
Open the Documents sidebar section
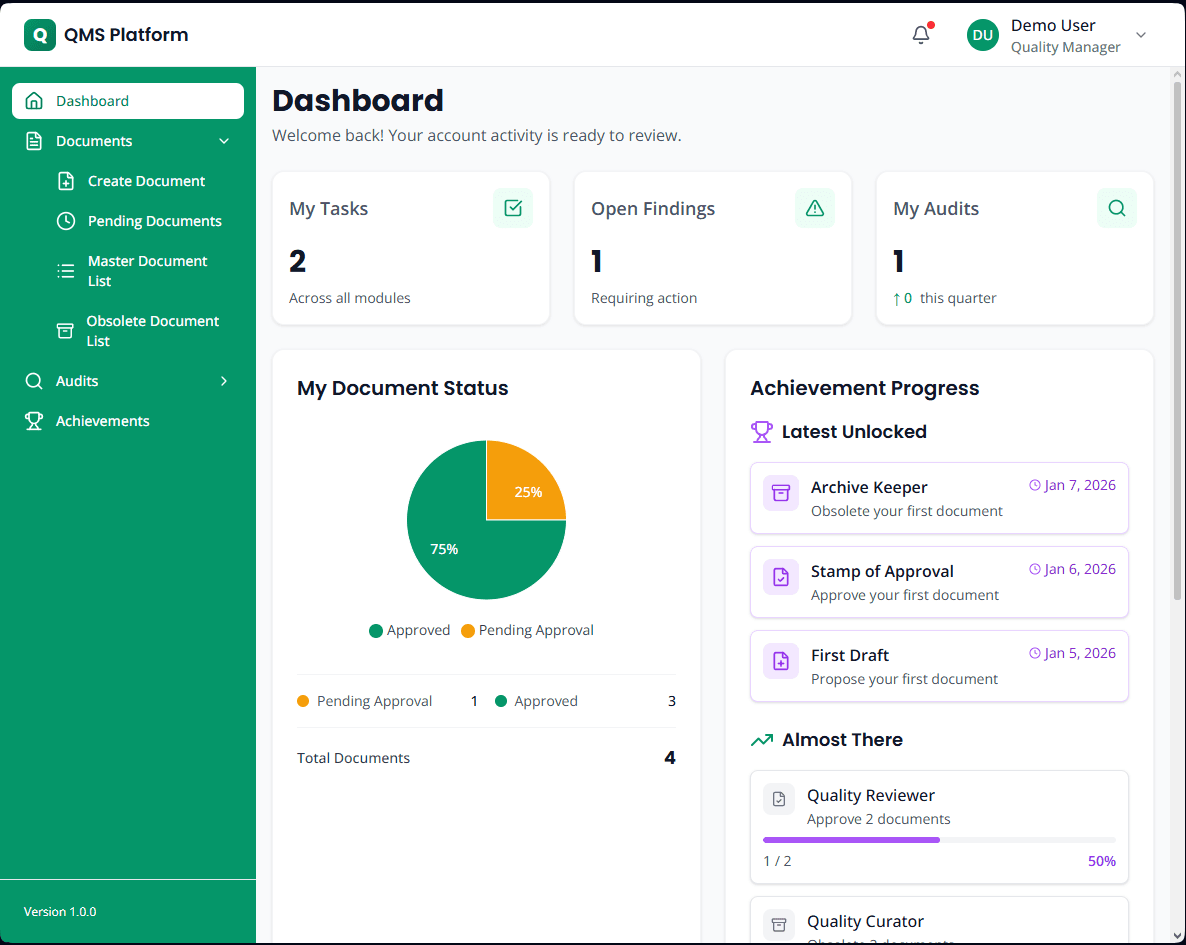point(128,141)
